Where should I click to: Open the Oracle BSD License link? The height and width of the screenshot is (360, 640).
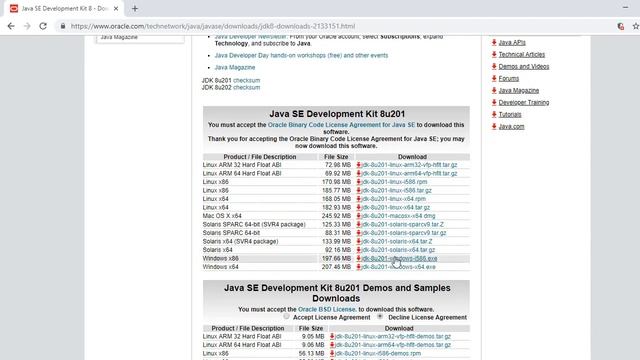(x=327, y=309)
